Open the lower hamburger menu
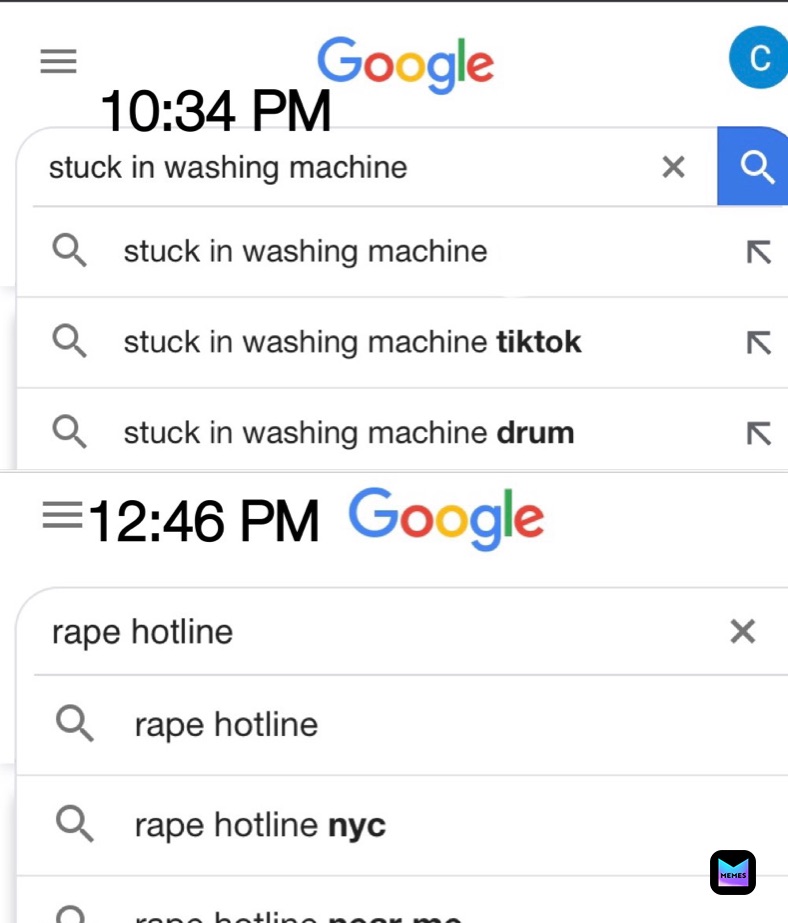This screenshot has width=788, height=923. pos(62,514)
